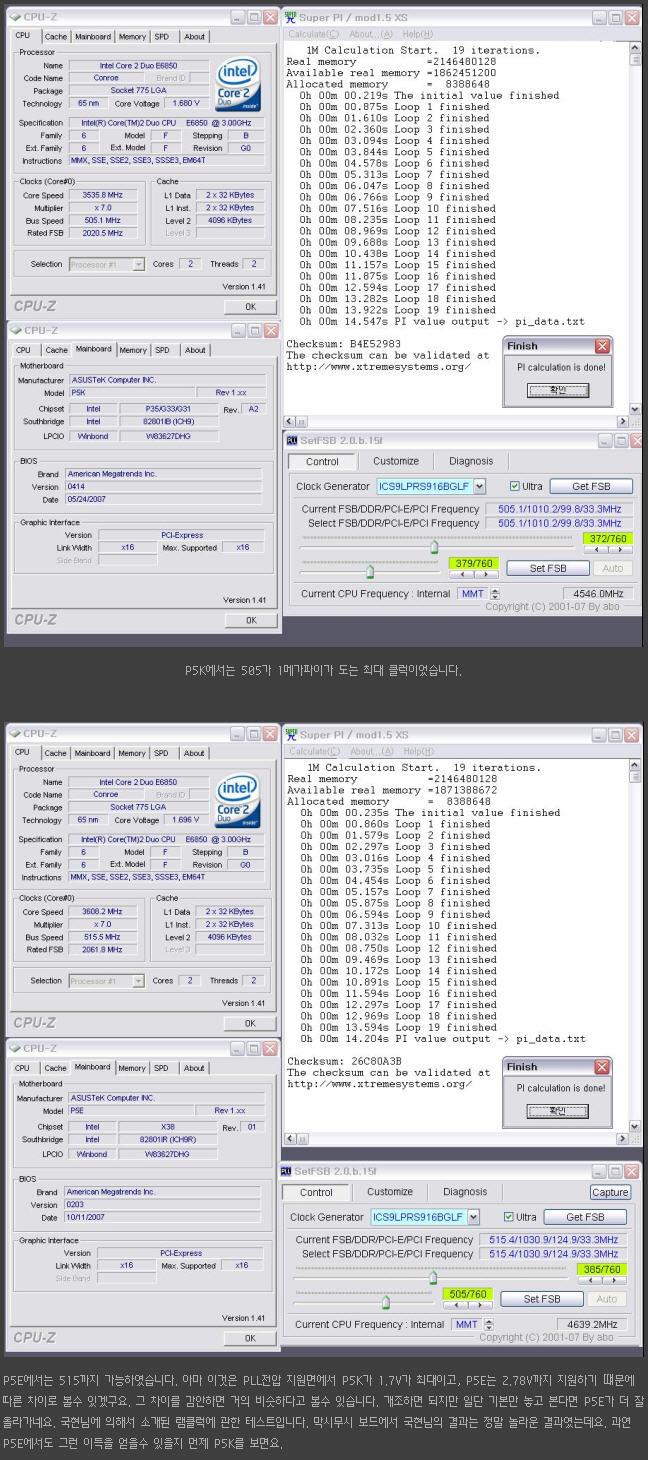Open About tab in CPU-Z showing 3608.2 MHz
Viewport: 648px width, 1460px height.
point(194,753)
